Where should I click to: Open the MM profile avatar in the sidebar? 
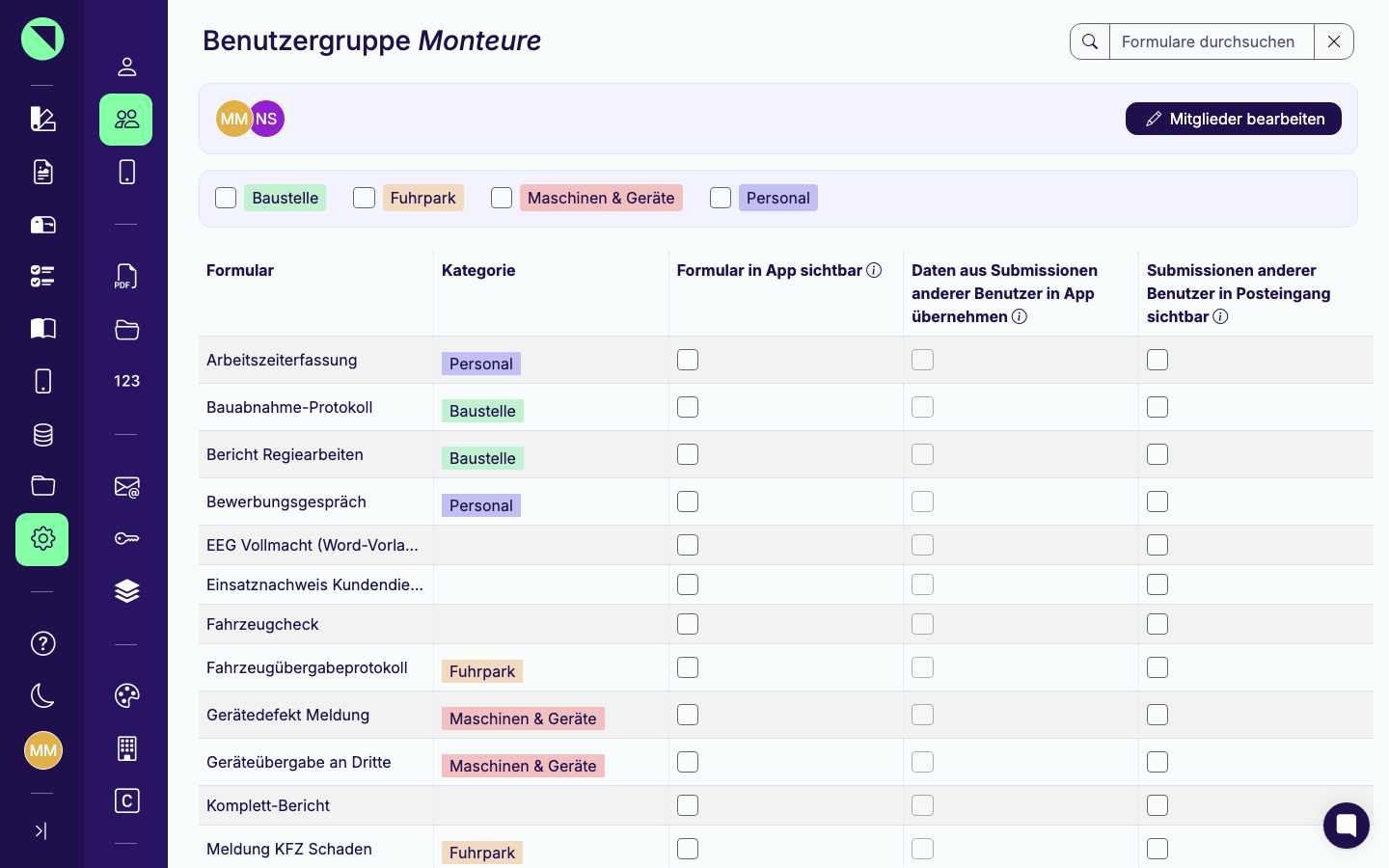(42, 750)
